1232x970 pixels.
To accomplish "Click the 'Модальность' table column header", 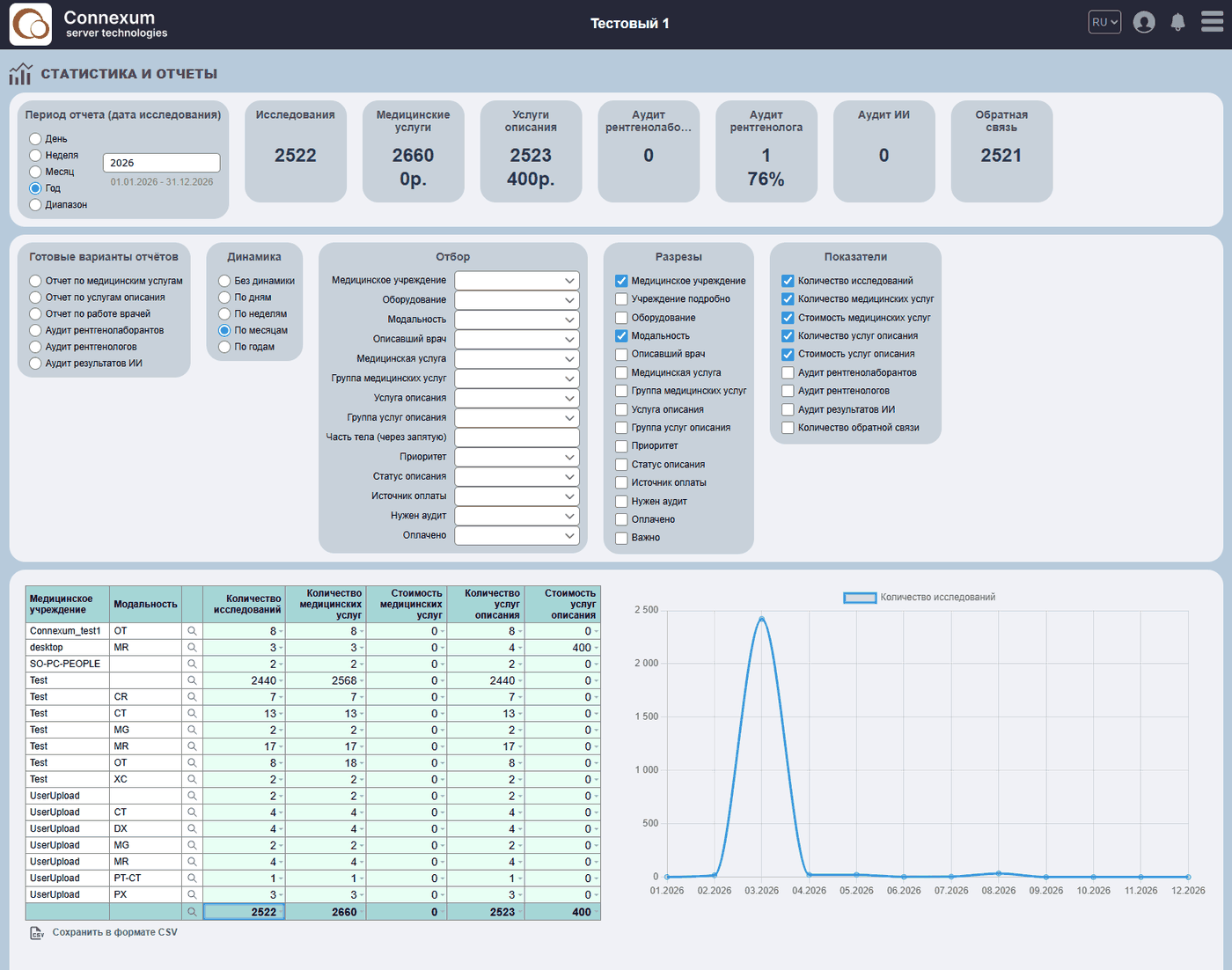I will pos(146,605).
